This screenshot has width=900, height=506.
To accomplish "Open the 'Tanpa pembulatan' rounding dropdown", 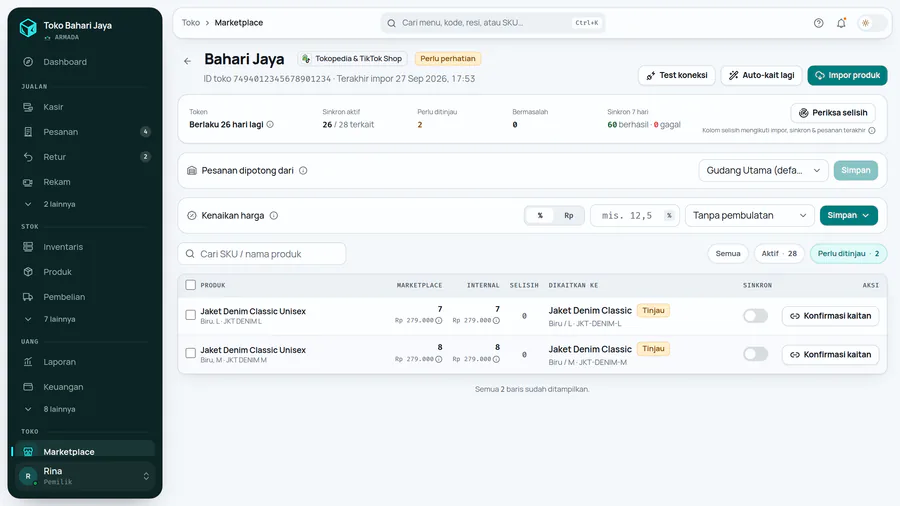I will (750, 216).
